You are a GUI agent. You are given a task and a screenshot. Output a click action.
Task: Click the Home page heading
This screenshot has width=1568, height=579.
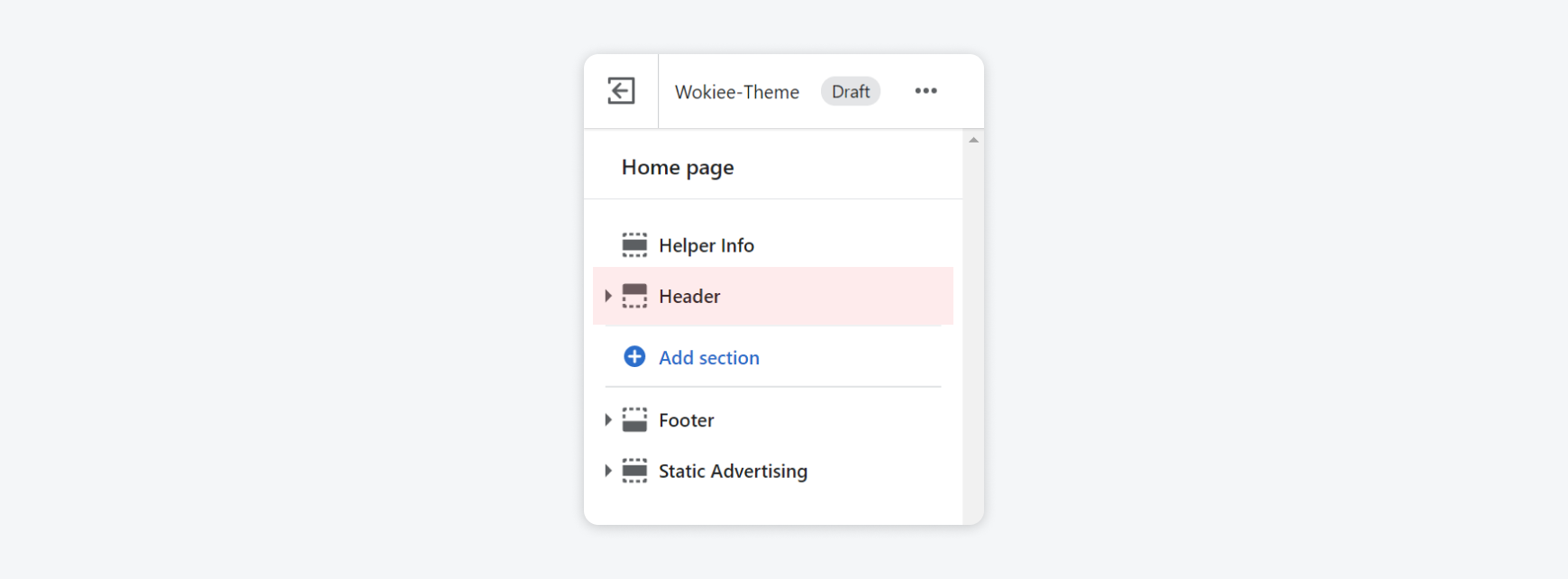point(678,168)
